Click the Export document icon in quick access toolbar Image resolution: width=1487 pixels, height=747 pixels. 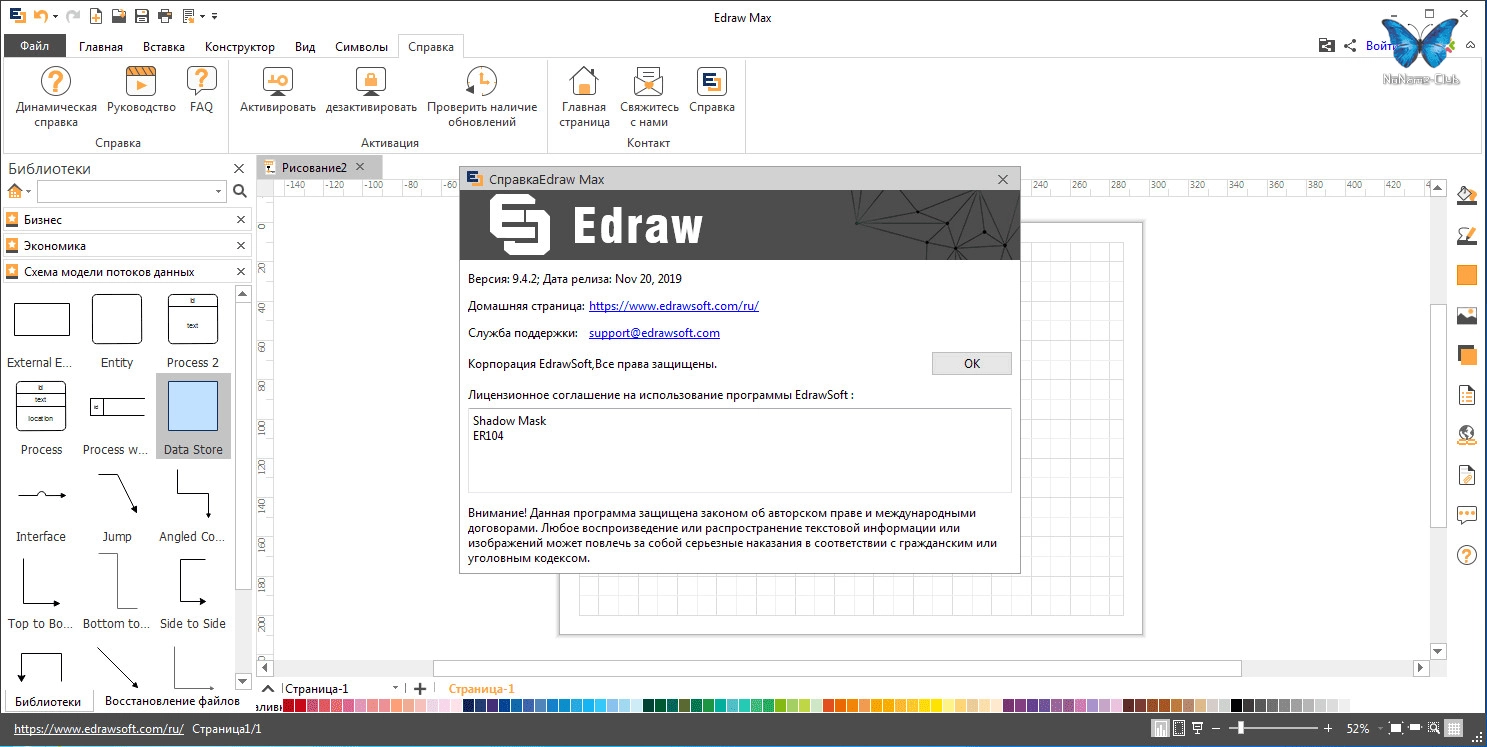188,16
